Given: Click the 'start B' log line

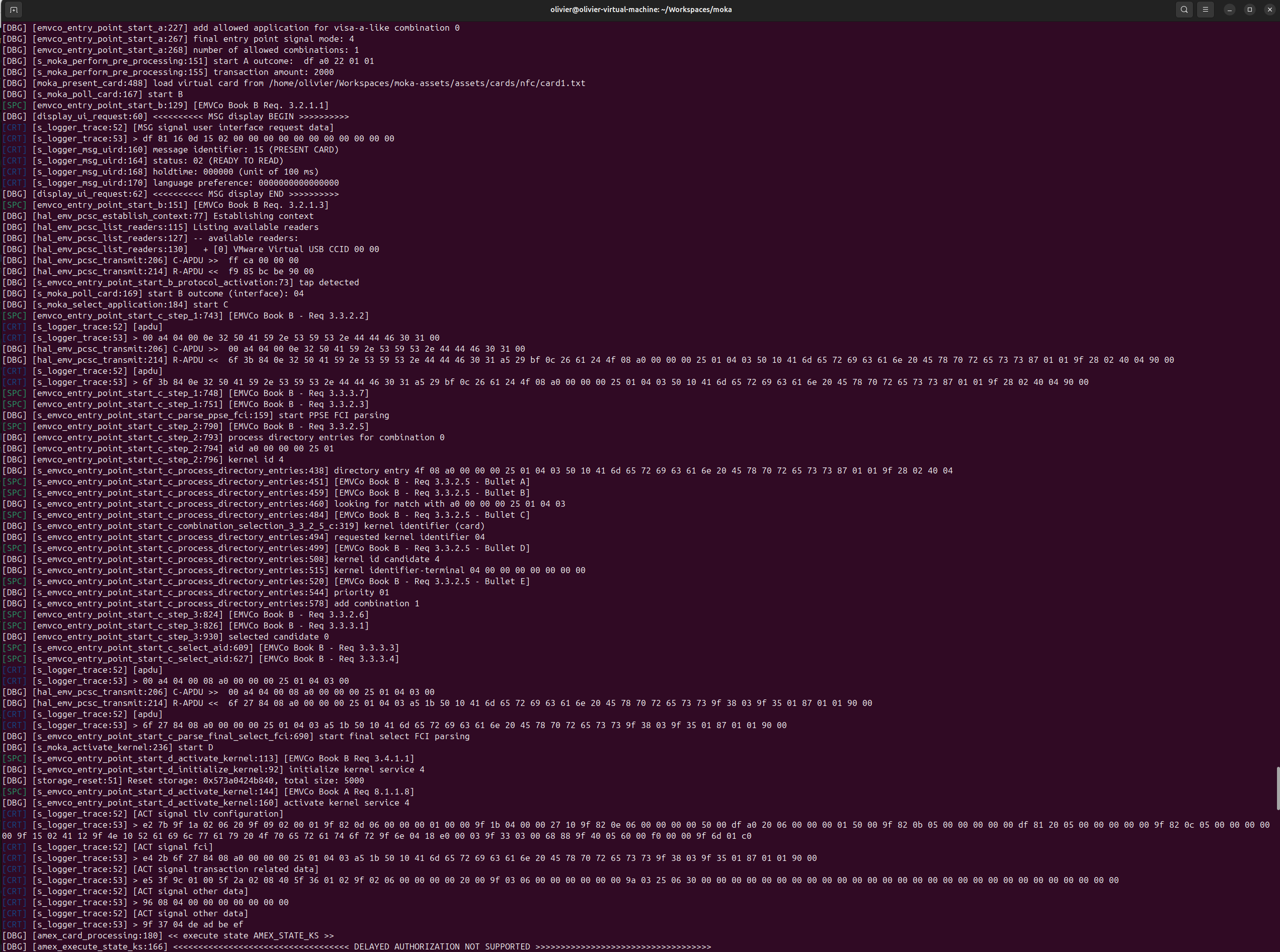Looking at the screenshot, I should point(93,94).
